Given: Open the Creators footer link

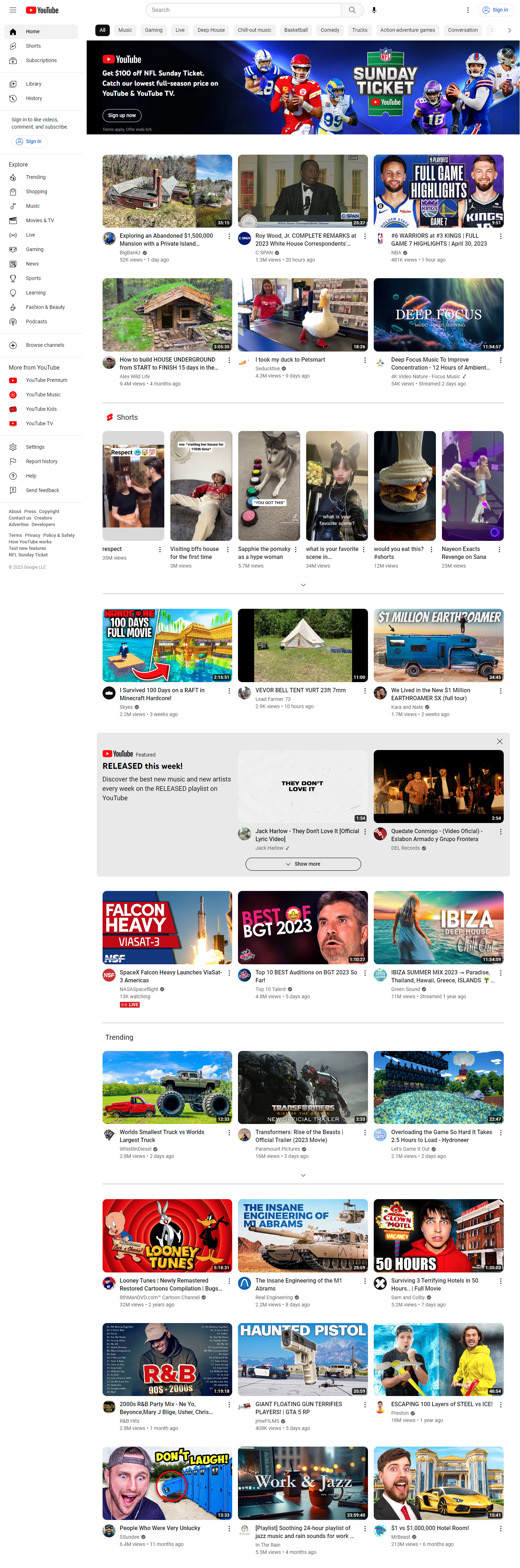Looking at the screenshot, I should coord(43,518).
